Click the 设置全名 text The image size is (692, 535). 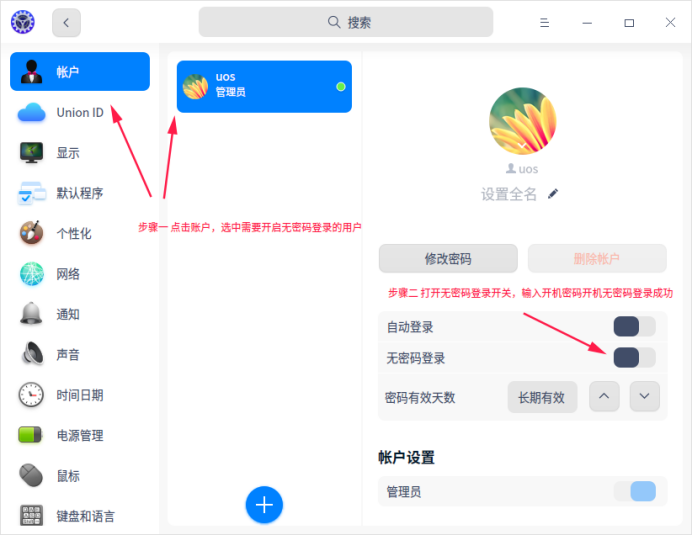508,194
